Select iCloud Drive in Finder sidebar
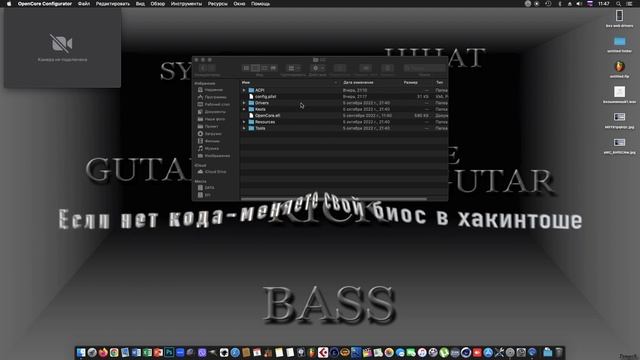Screen dimensions: 640x360 point(215,172)
